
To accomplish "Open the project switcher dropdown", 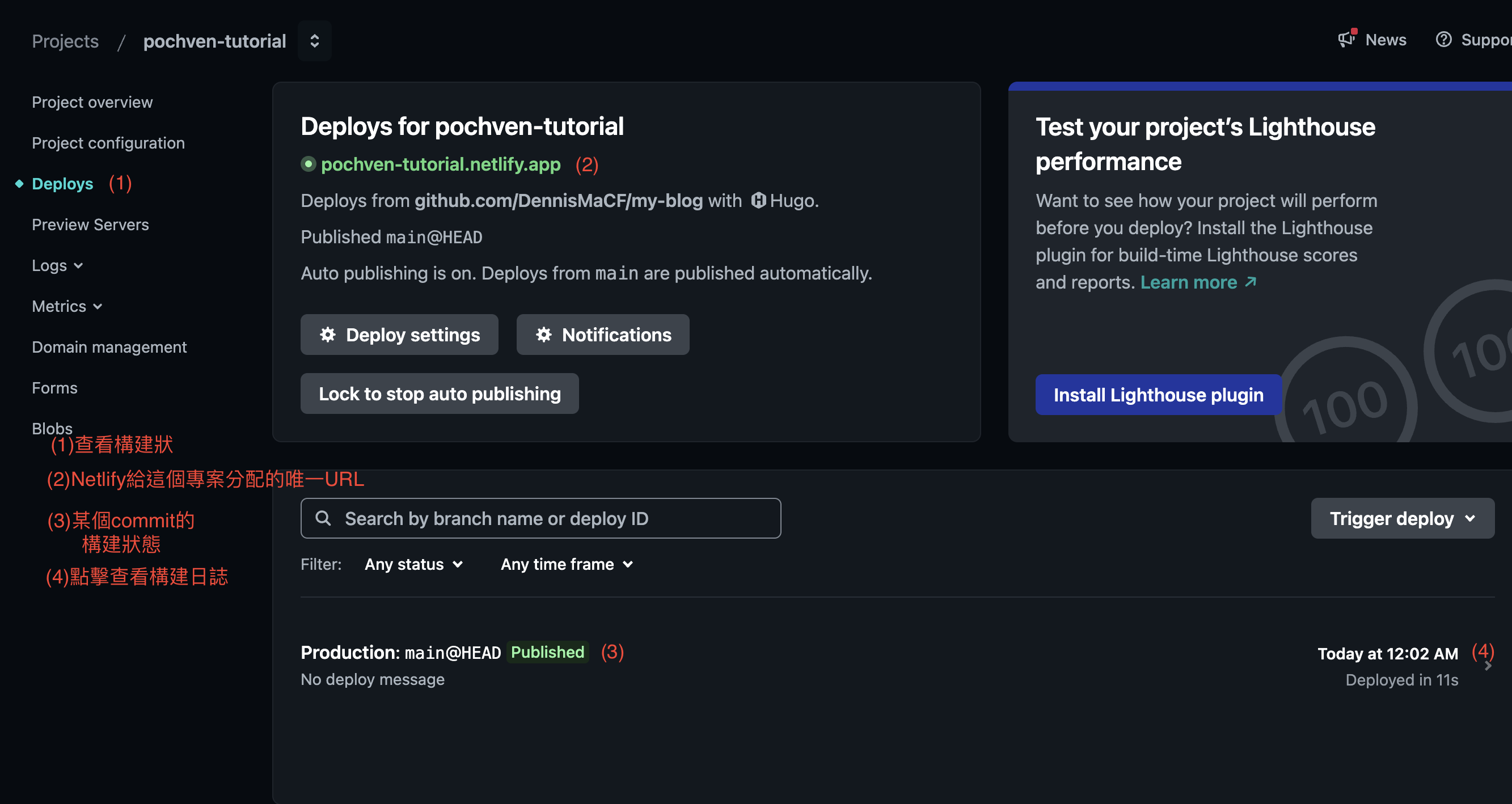I will coord(315,41).
